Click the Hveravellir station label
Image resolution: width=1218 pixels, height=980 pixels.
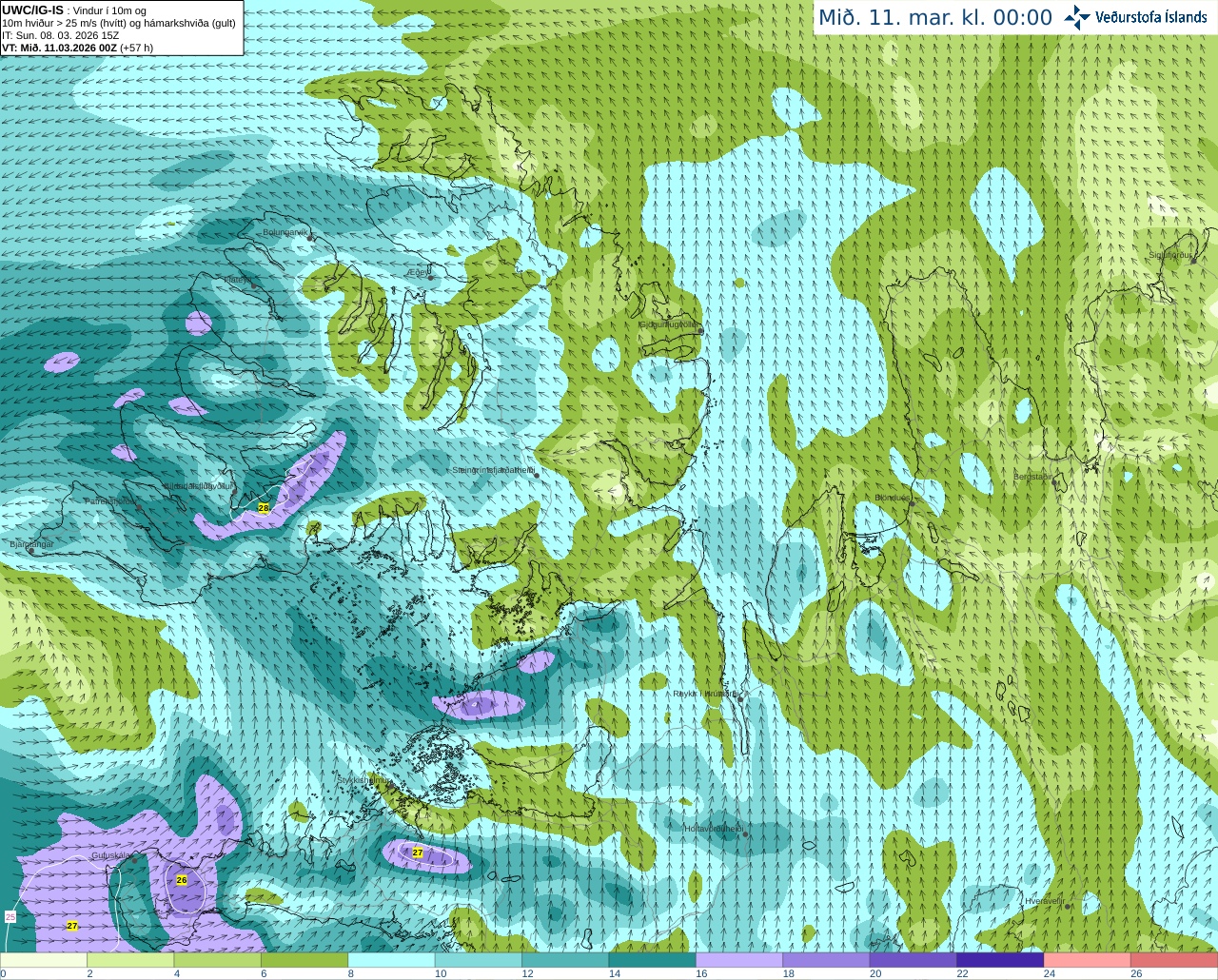click(1046, 900)
